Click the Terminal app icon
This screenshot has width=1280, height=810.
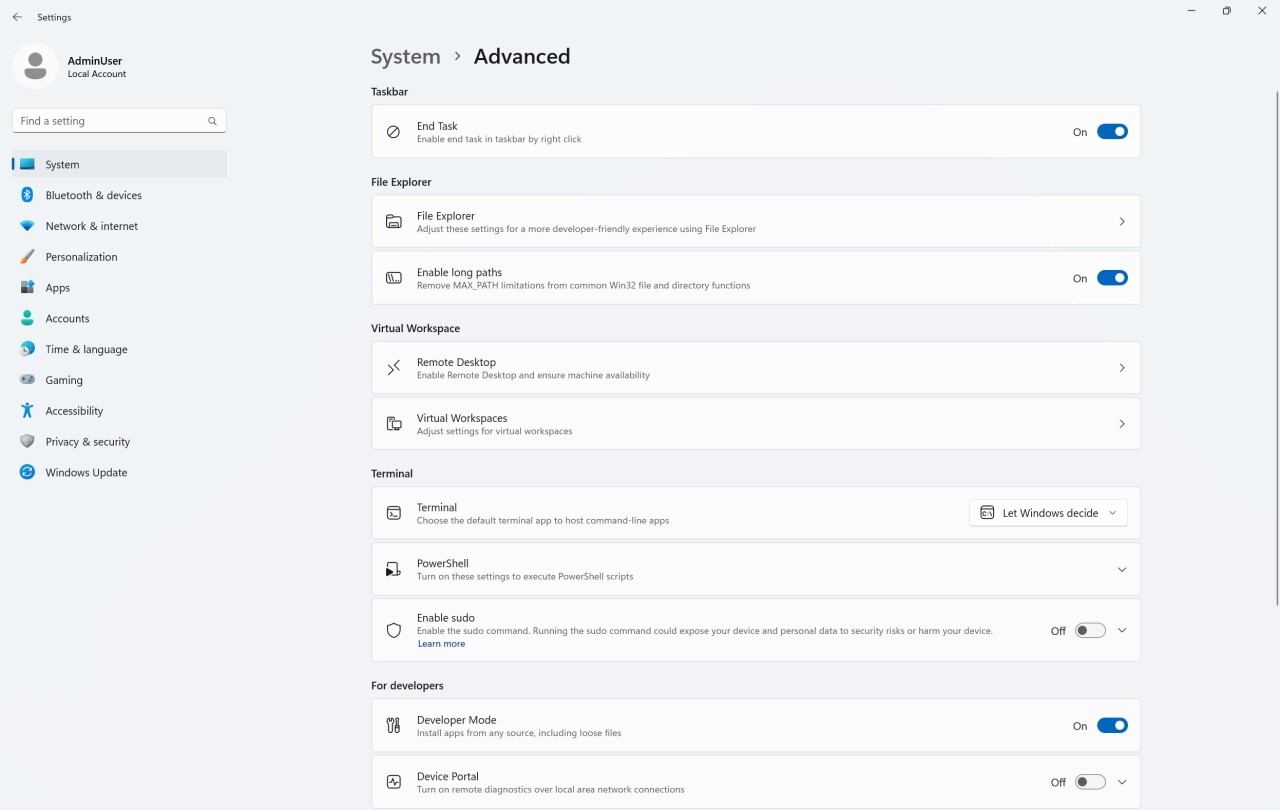point(393,512)
